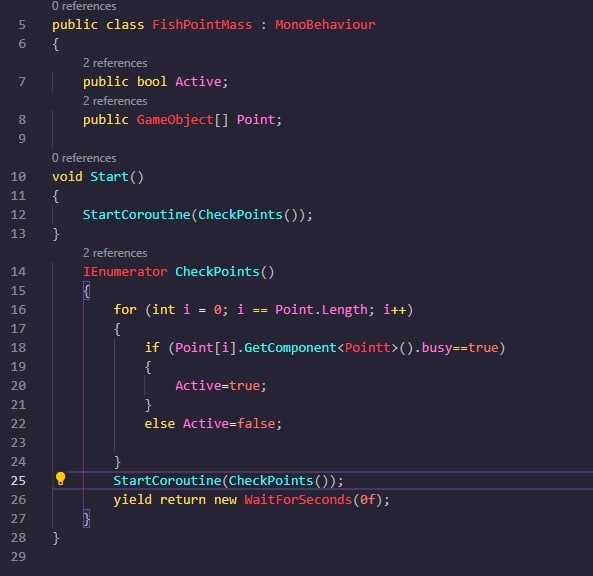Image resolution: width=593 pixels, height=576 pixels.
Task: Click WaitForSeconds on line 26
Action: [298, 500]
